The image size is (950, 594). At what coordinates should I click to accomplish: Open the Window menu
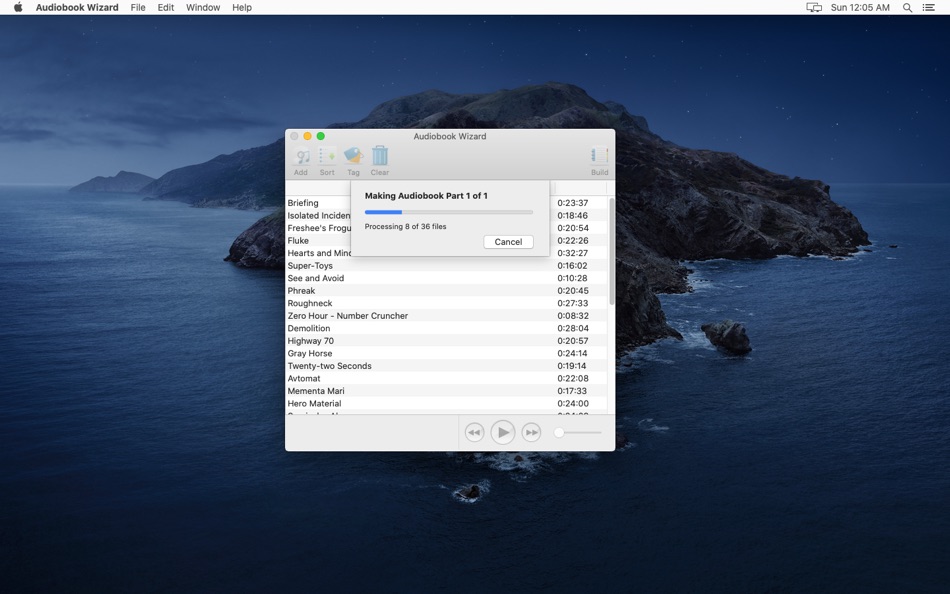click(x=203, y=7)
